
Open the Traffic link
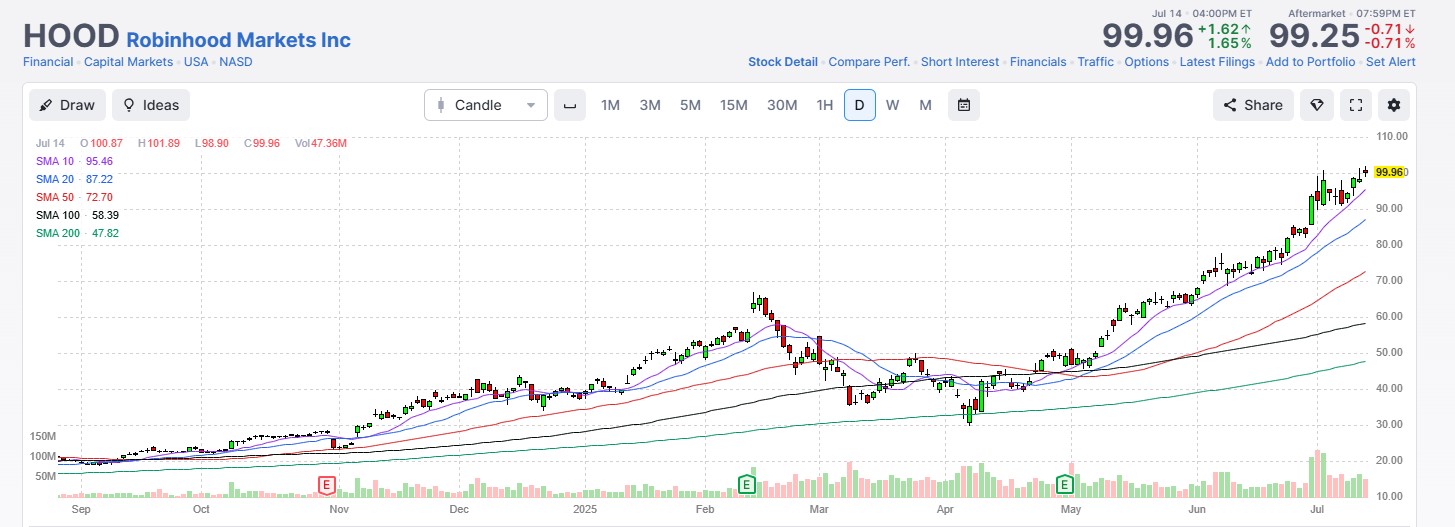(x=1095, y=62)
